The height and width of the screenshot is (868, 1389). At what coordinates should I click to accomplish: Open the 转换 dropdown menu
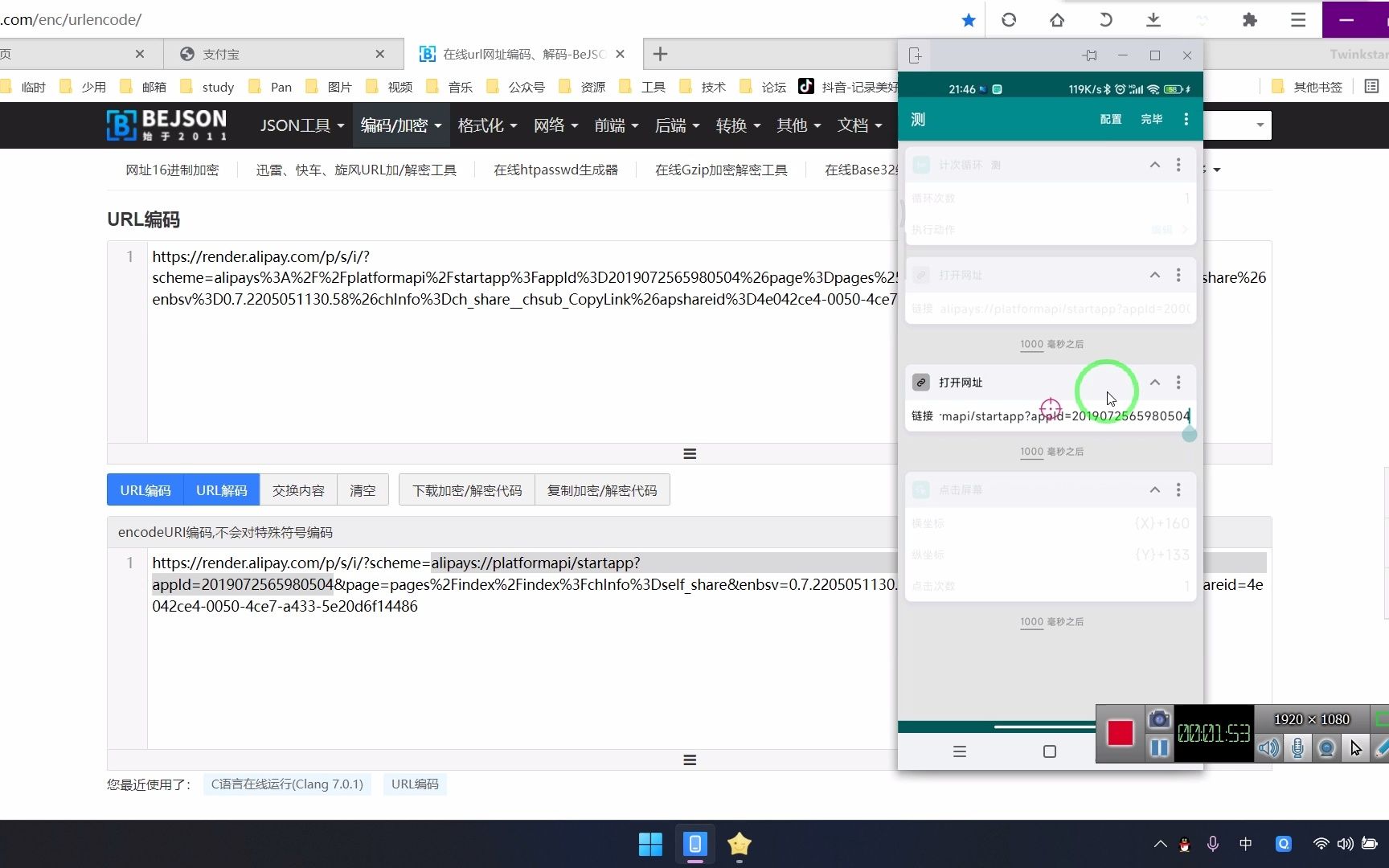[738, 125]
